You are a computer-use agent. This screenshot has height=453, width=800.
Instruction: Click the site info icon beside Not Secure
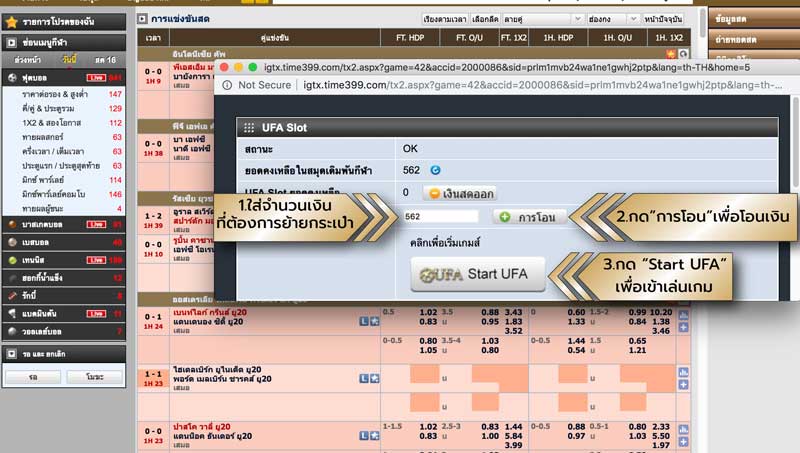[227, 85]
